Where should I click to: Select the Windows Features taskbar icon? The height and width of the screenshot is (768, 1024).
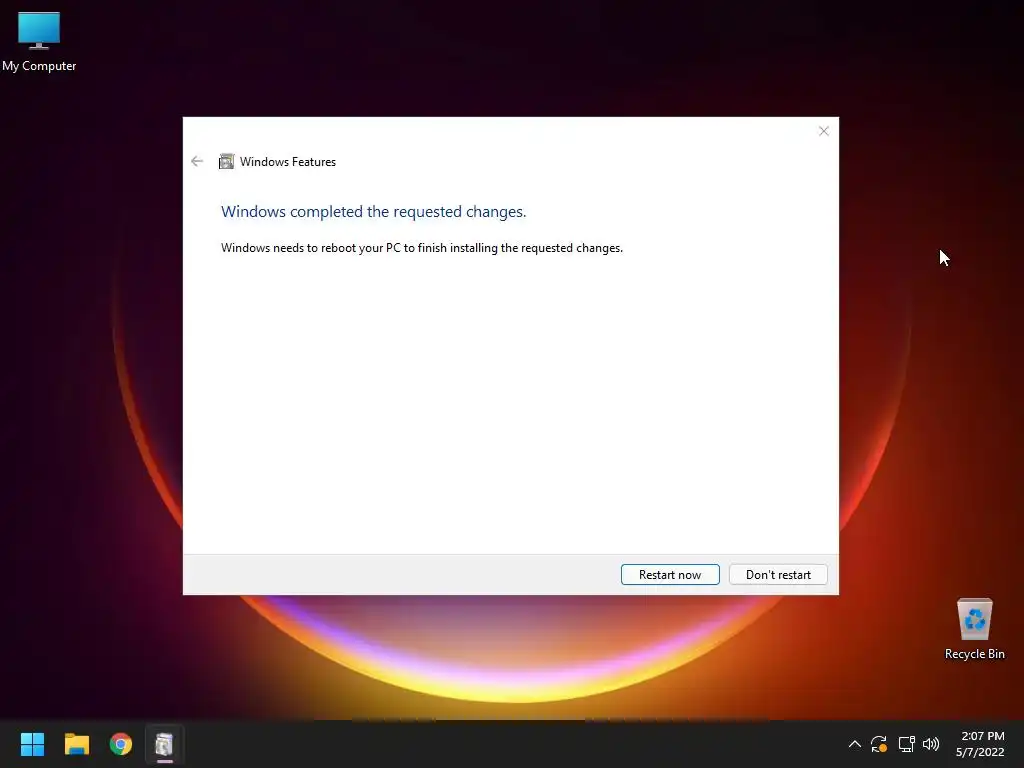165,744
